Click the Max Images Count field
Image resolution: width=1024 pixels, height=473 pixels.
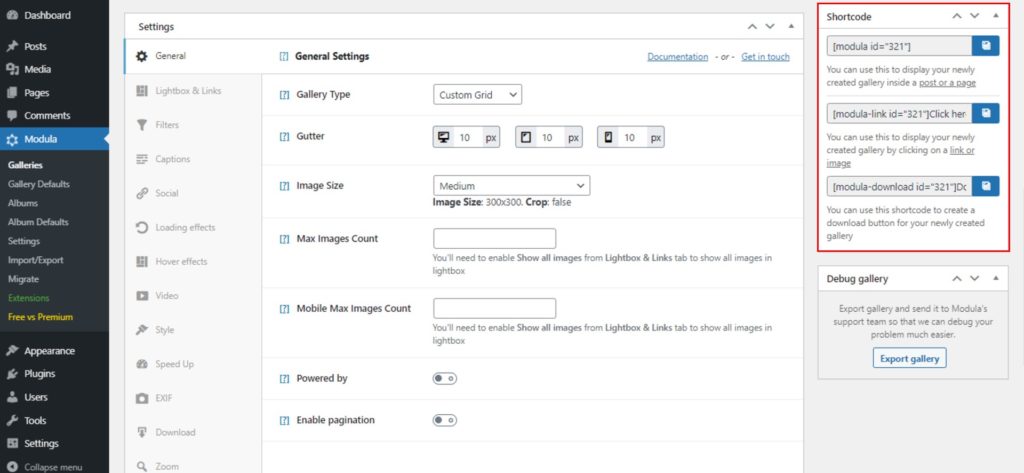[x=494, y=239]
